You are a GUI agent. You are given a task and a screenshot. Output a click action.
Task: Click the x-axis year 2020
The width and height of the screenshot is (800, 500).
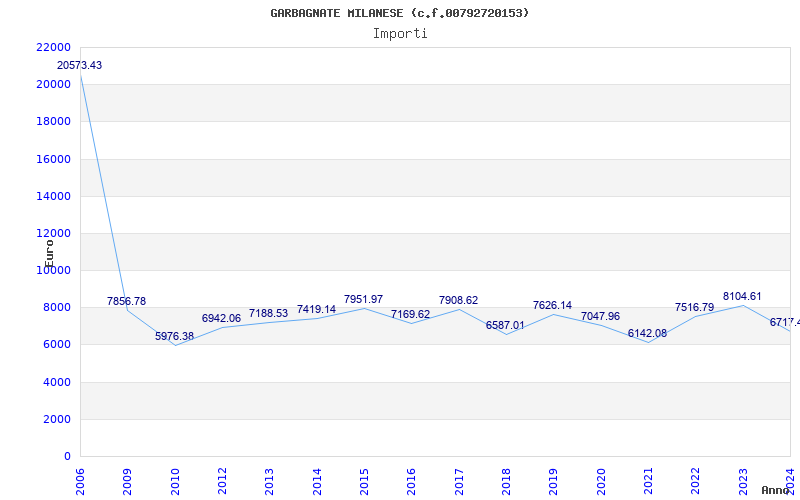601,482
